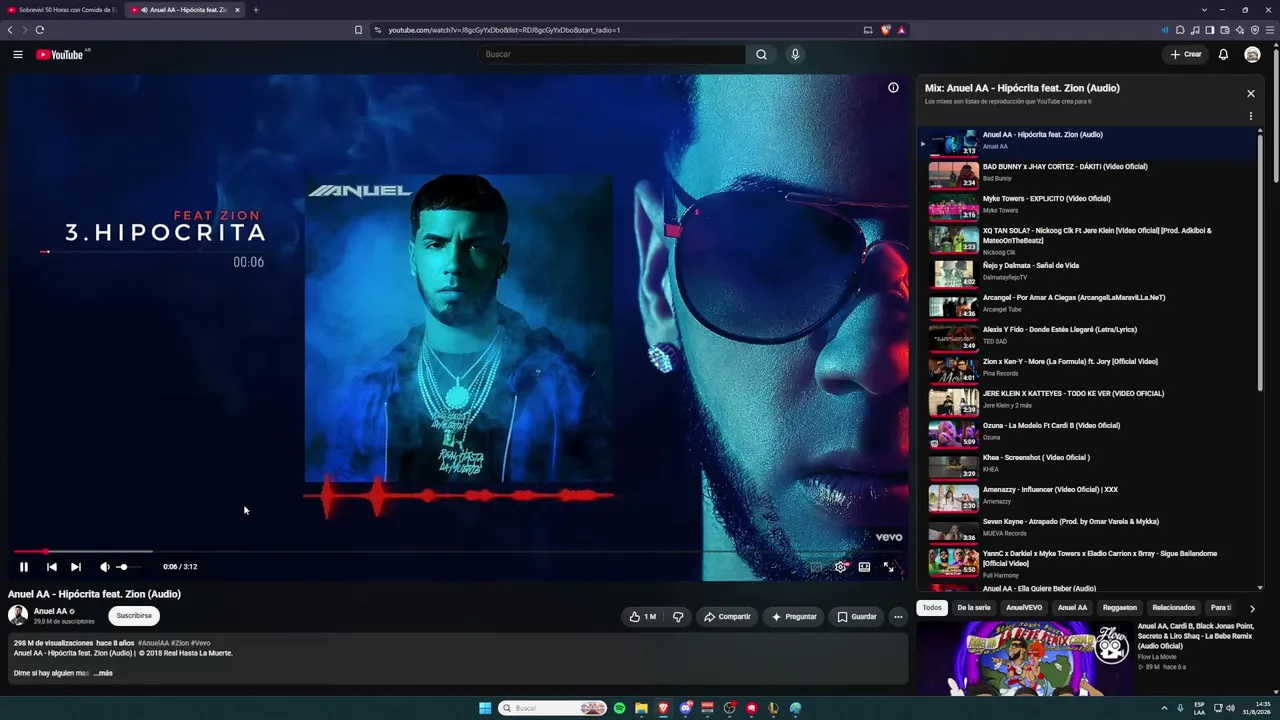This screenshot has height=720, width=1280.
Task: Show hidden system tray icons
Action: point(1165,708)
